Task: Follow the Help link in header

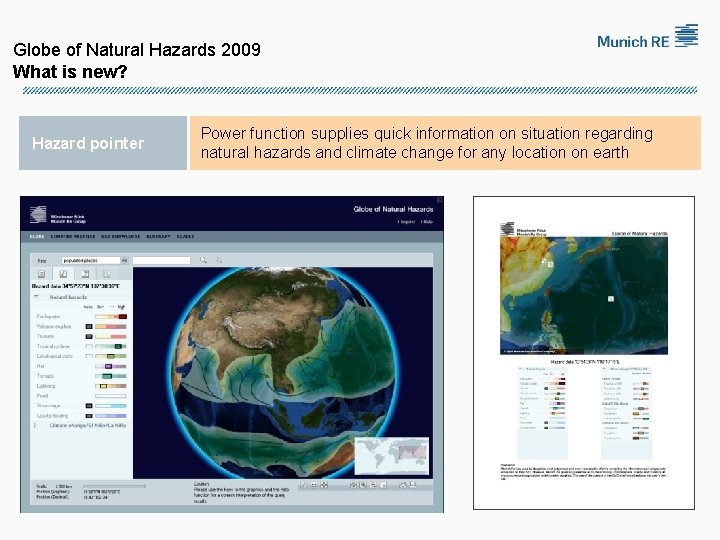Action: point(427,222)
